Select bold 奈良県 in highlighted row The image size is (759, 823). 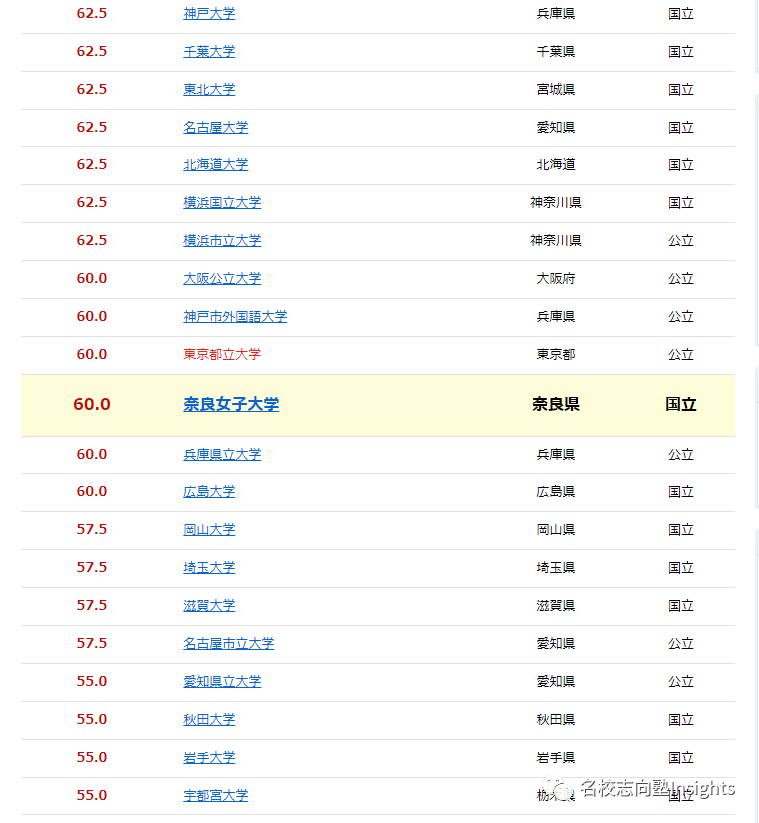pos(556,404)
